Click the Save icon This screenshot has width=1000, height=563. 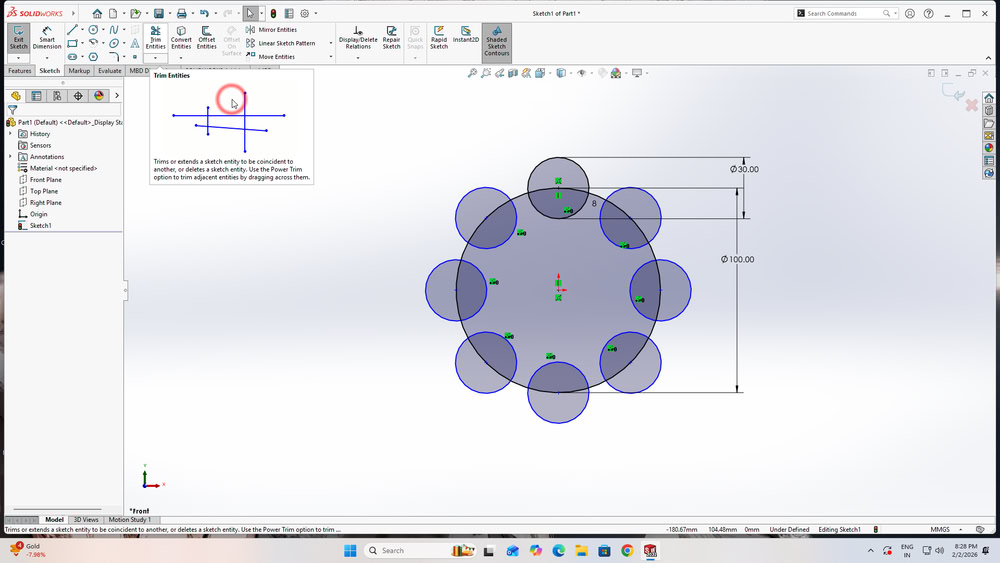[x=159, y=13]
